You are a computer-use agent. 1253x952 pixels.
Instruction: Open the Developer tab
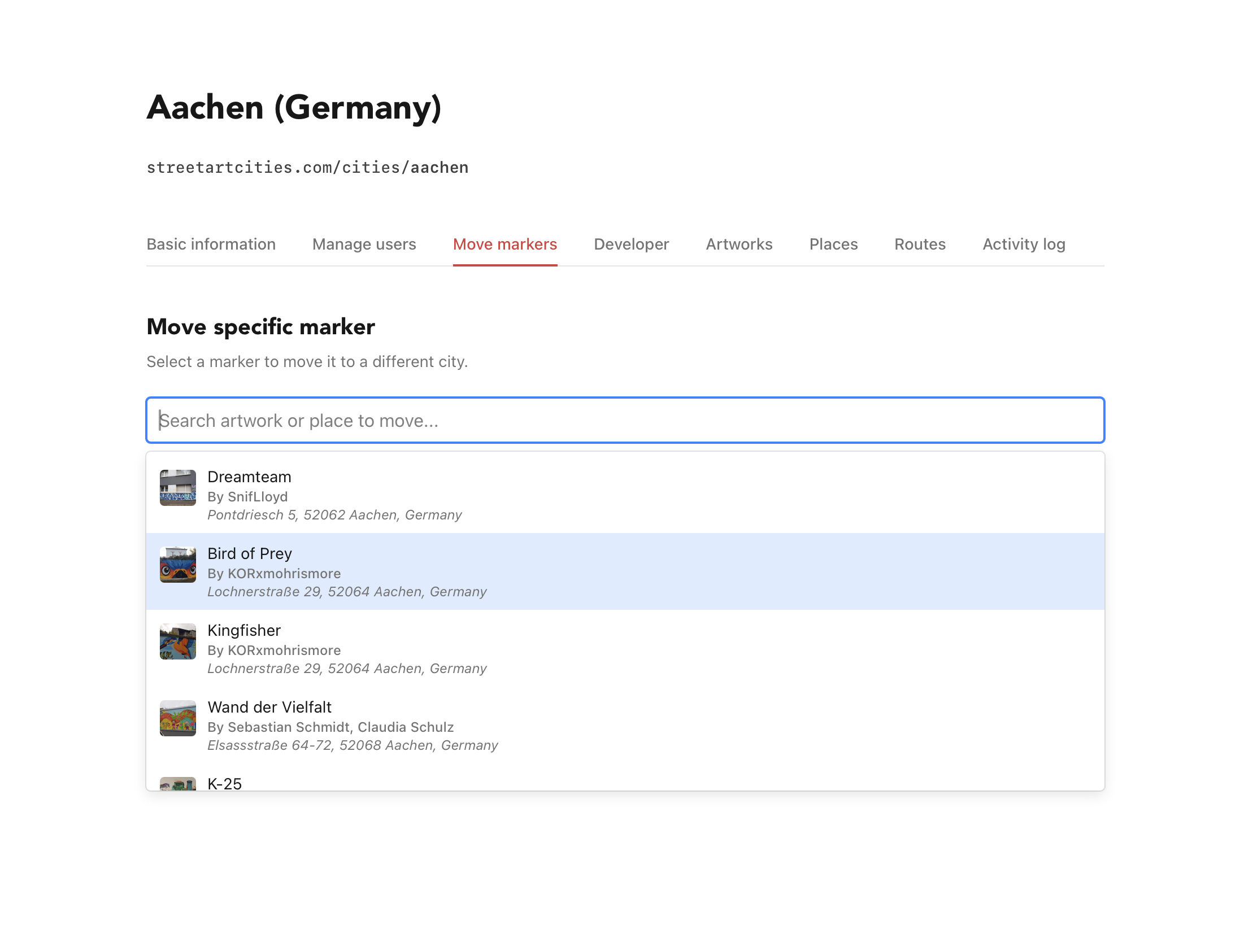(631, 244)
